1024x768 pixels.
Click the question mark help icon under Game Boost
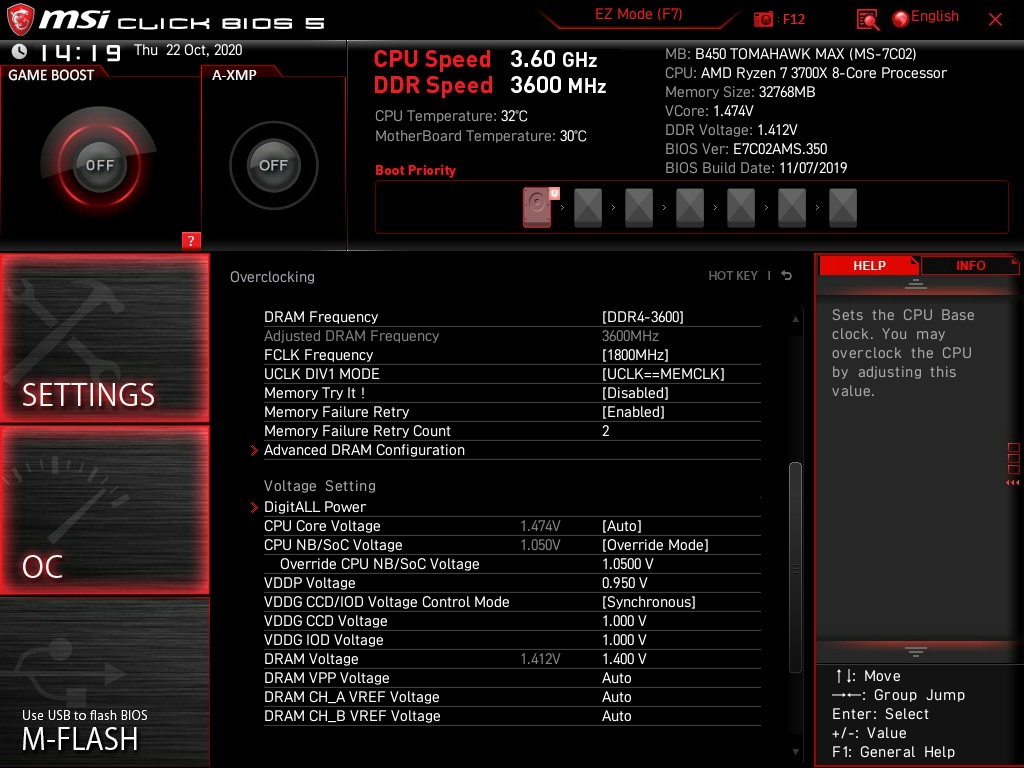[192, 240]
